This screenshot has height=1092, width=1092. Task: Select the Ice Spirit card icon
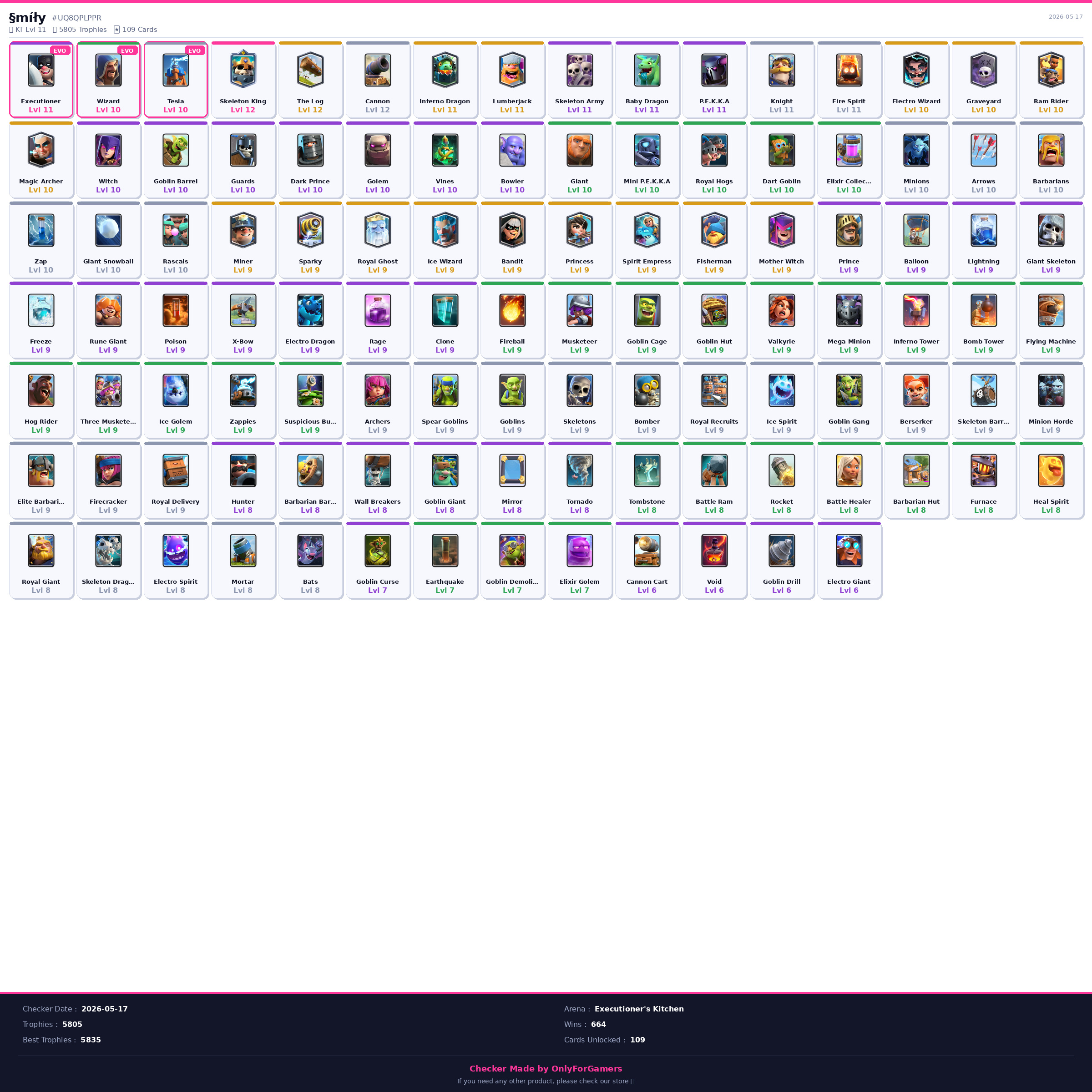pos(782,390)
